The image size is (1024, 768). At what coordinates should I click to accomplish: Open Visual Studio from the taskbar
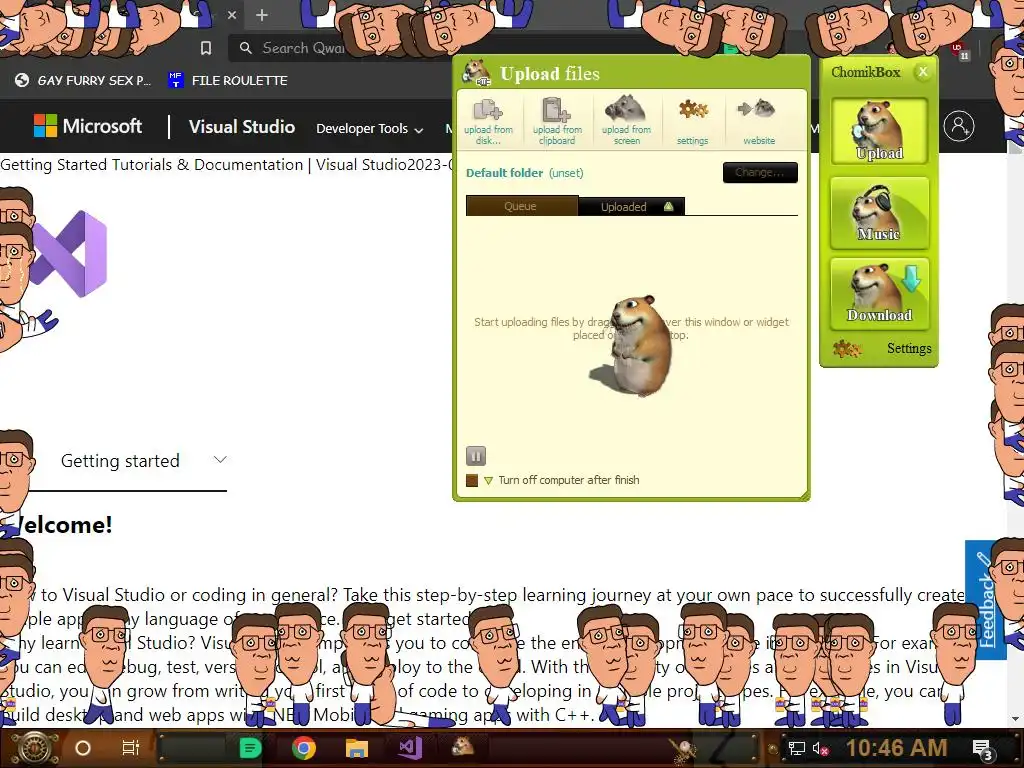point(410,748)
